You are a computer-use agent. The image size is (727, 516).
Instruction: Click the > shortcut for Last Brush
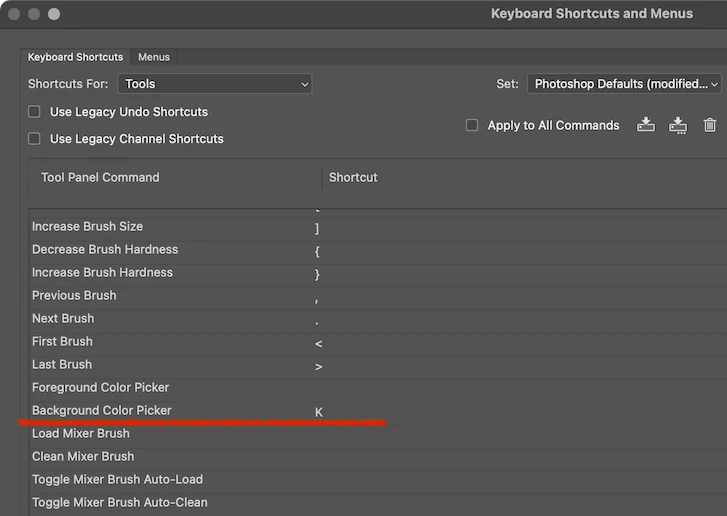pos(318,367)
